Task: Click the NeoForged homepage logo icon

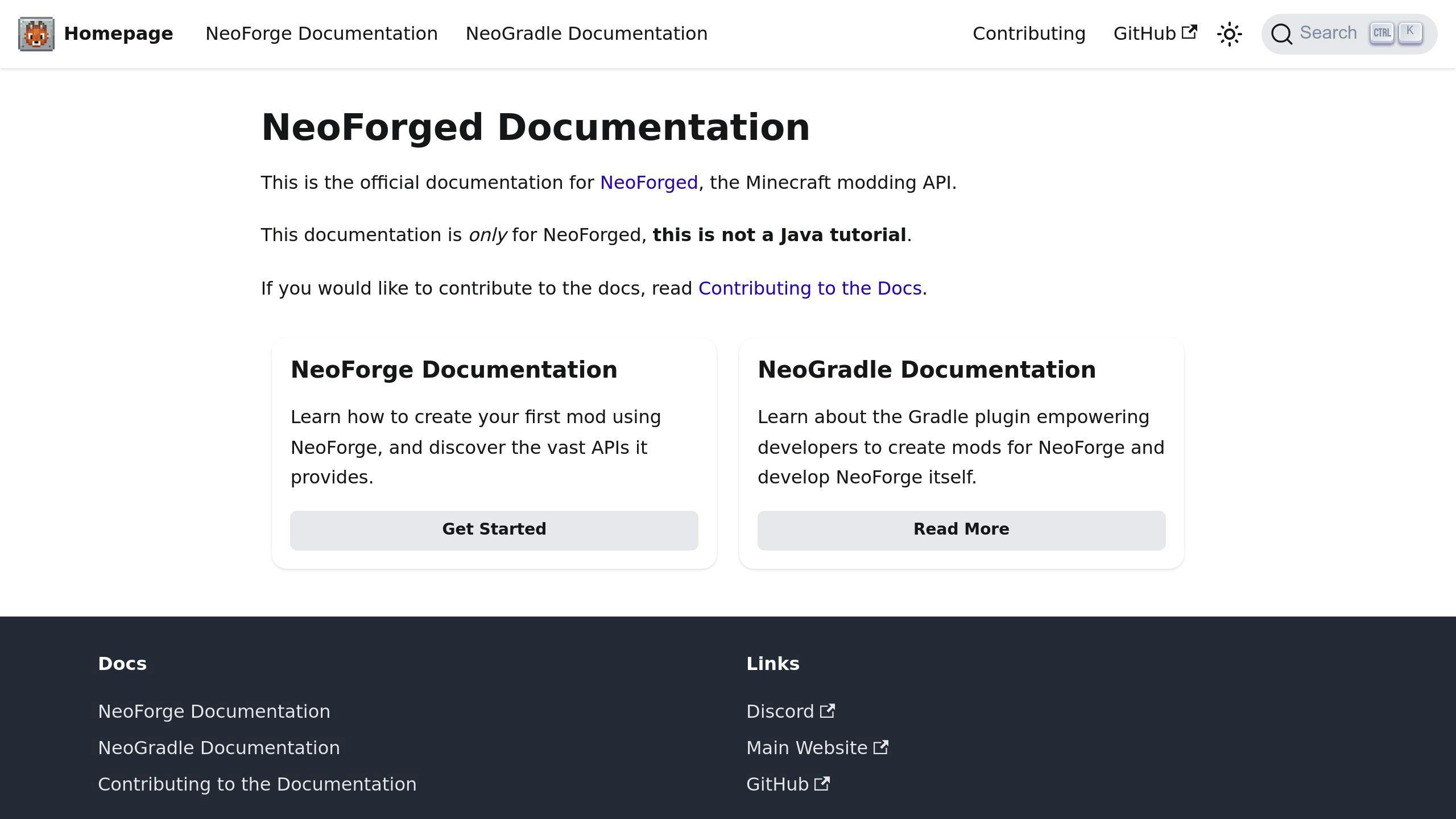Action: click(x=36, y=33)
